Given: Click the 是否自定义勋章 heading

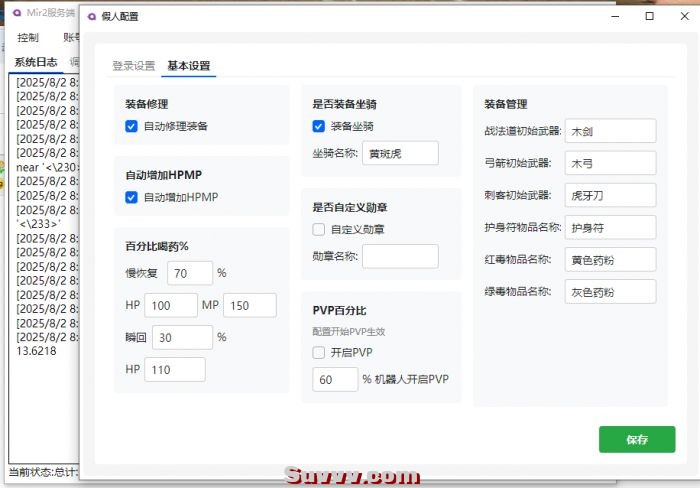Looking at the screenshot, I should [350, 207].
